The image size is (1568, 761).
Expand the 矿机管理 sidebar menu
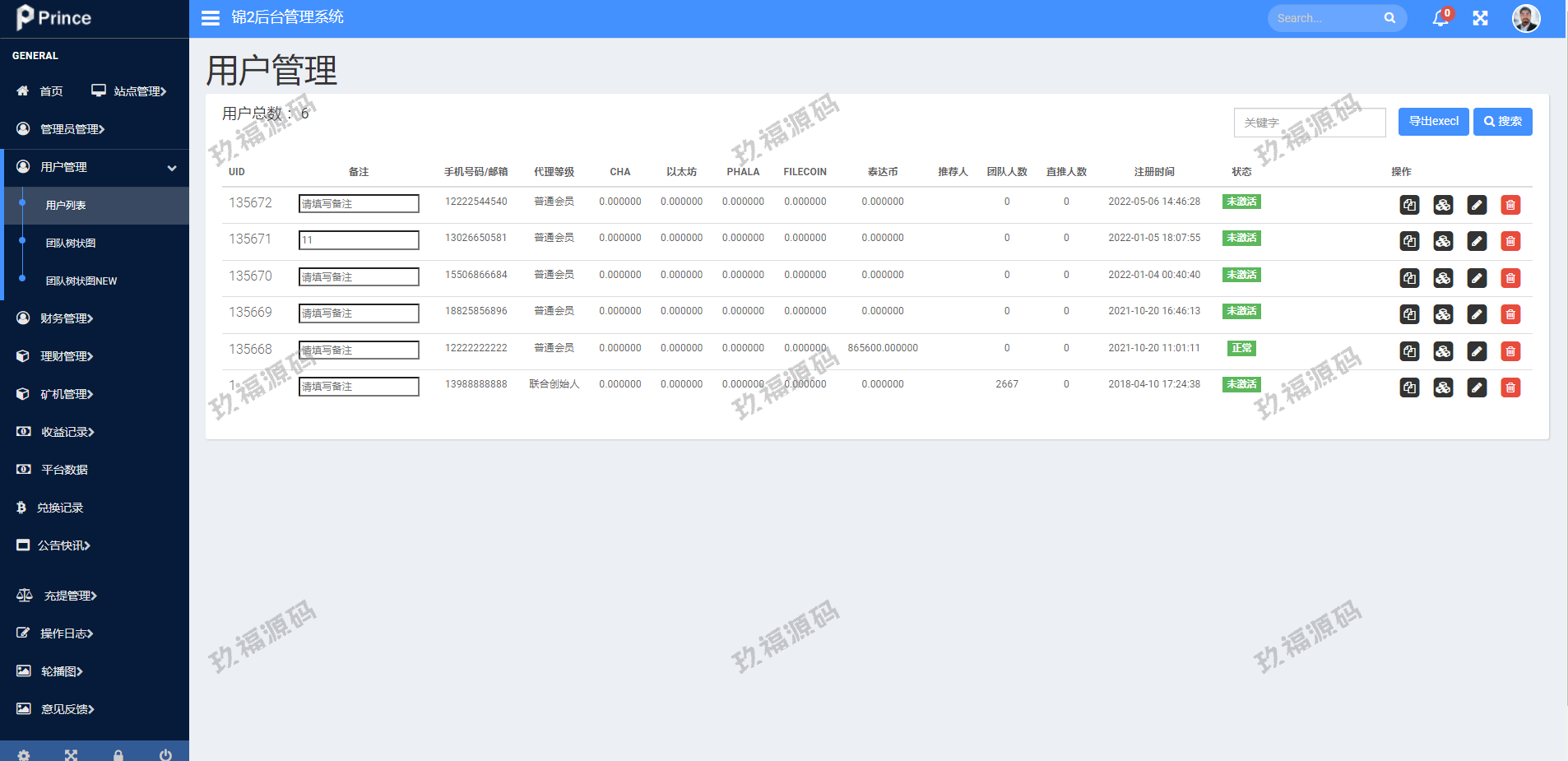pyautogui.click(x=67, y=394)
